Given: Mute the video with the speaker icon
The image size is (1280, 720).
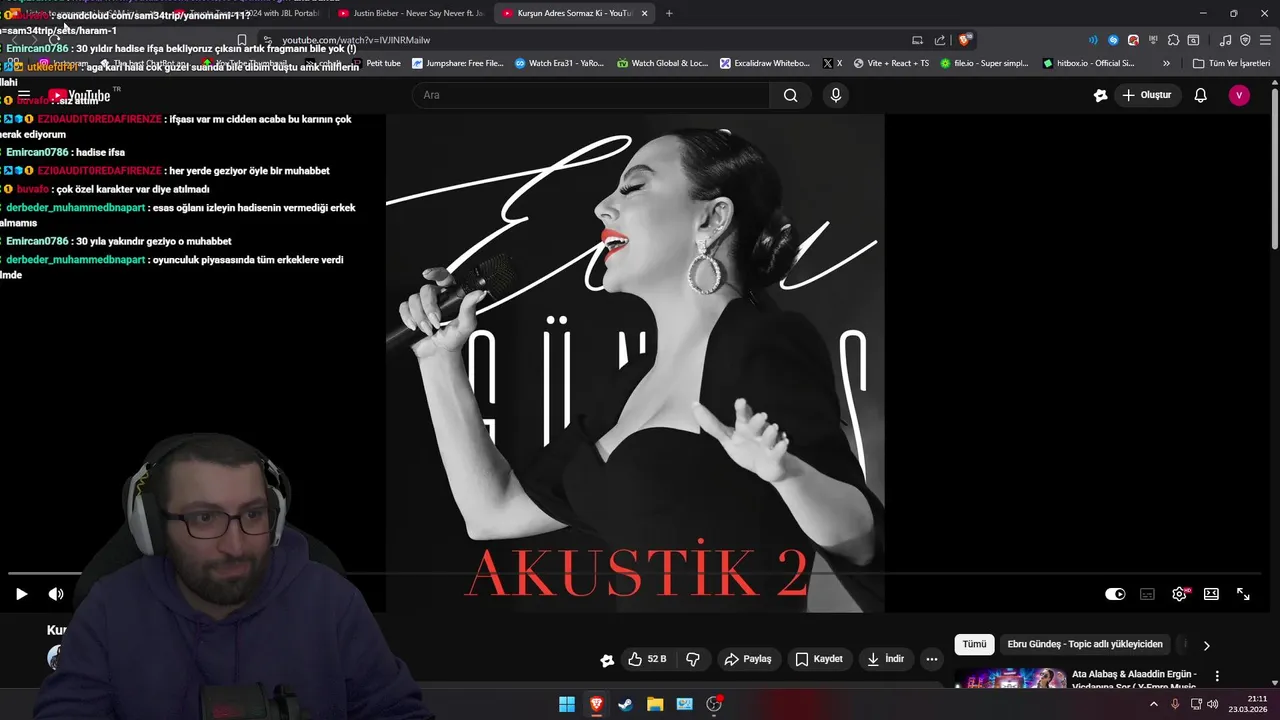Looking at the screenshot, I should pos(56,594).
